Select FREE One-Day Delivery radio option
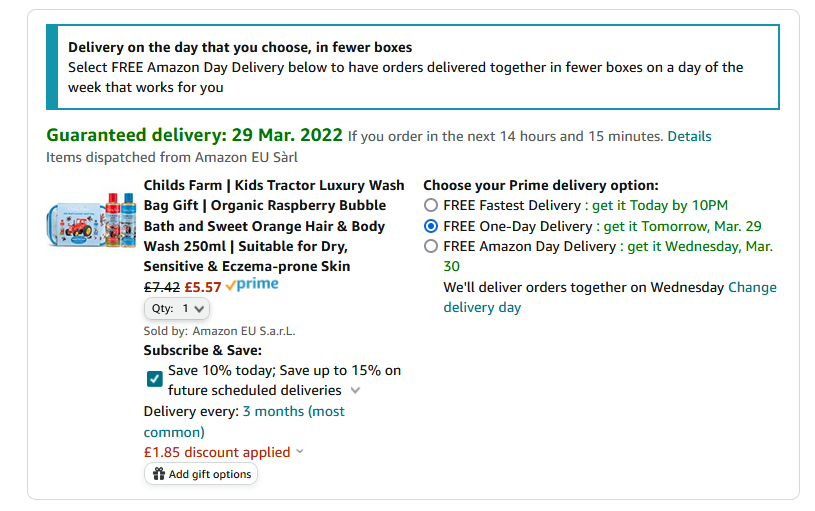This screenshot has height=511, width=815. point(430,226)
